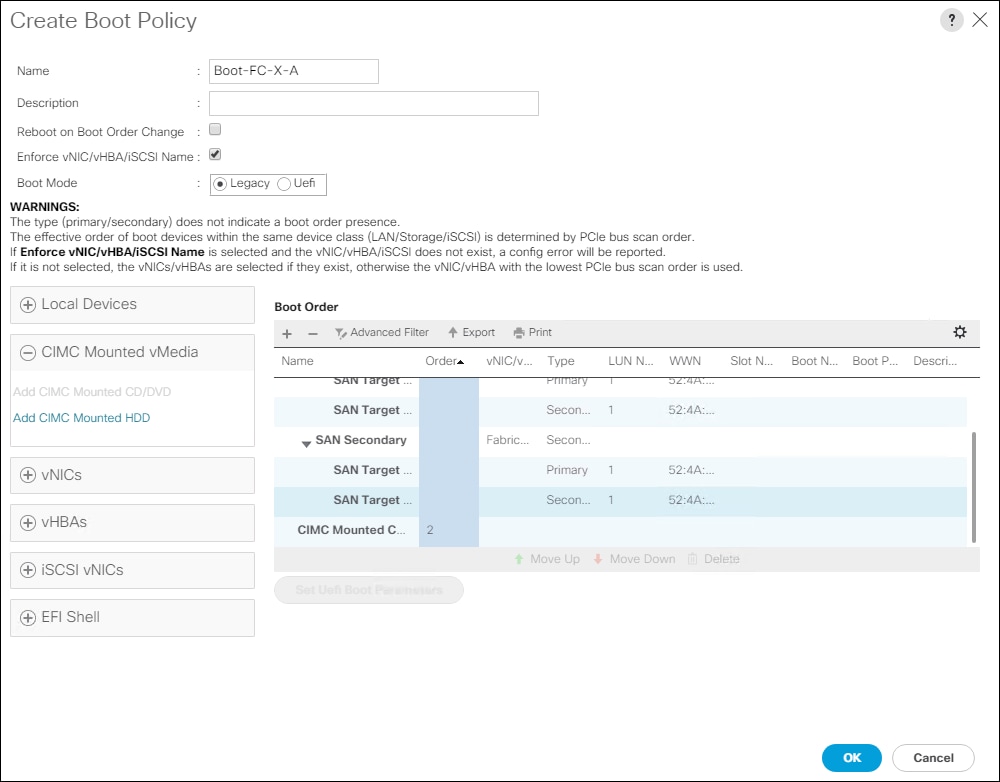Viewport: 1000px width, 782px height.
Task: Click the minus icon in Boot Order toolbar
Action: pyautogui.click(x=312, y=333)
